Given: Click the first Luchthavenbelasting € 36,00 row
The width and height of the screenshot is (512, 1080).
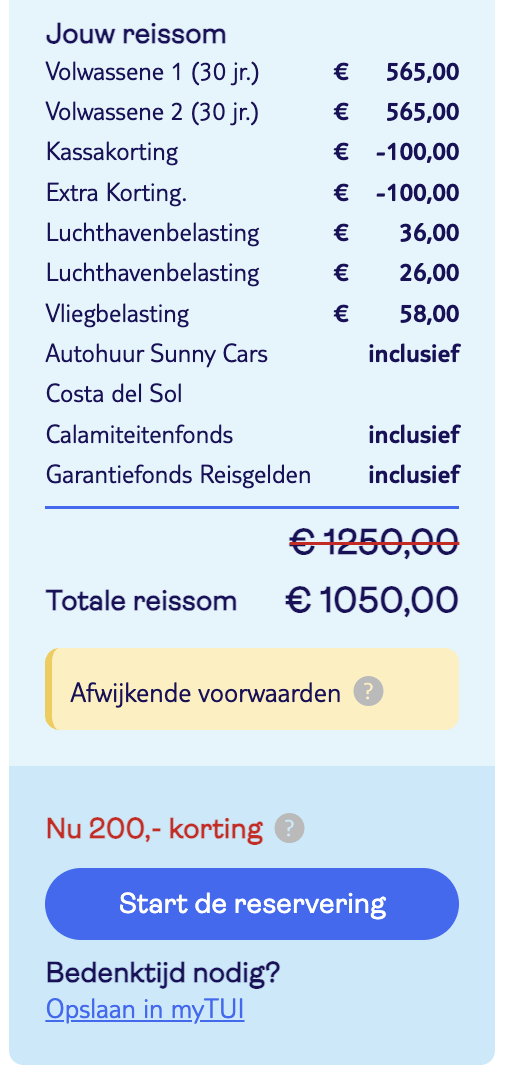Looking at the screenshot, I should click(x=252, y=233).
